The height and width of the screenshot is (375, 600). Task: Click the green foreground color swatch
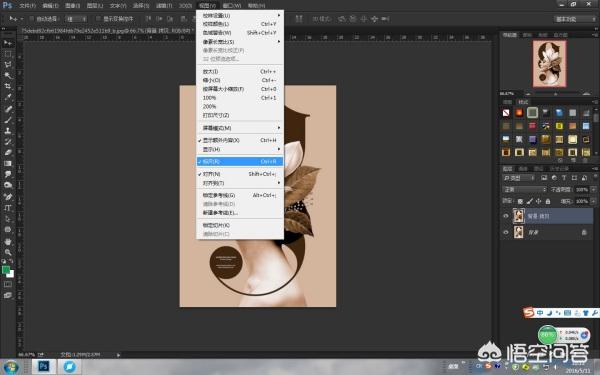5,269
